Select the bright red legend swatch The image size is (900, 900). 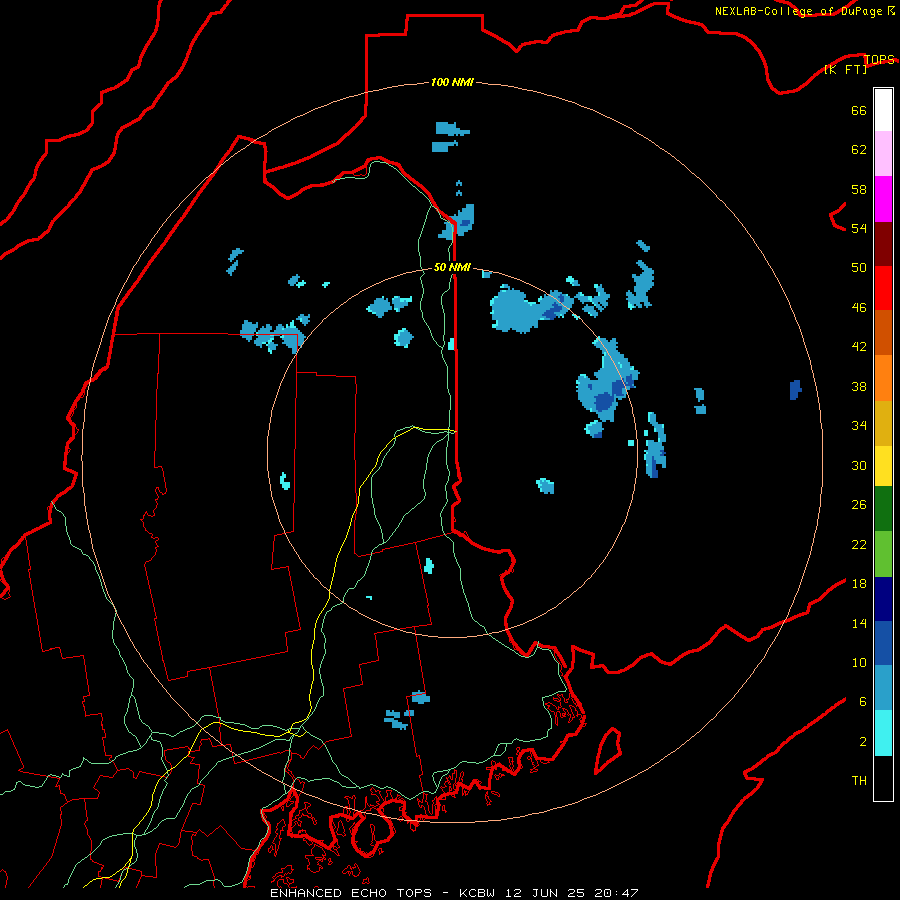tap(883, 288)
